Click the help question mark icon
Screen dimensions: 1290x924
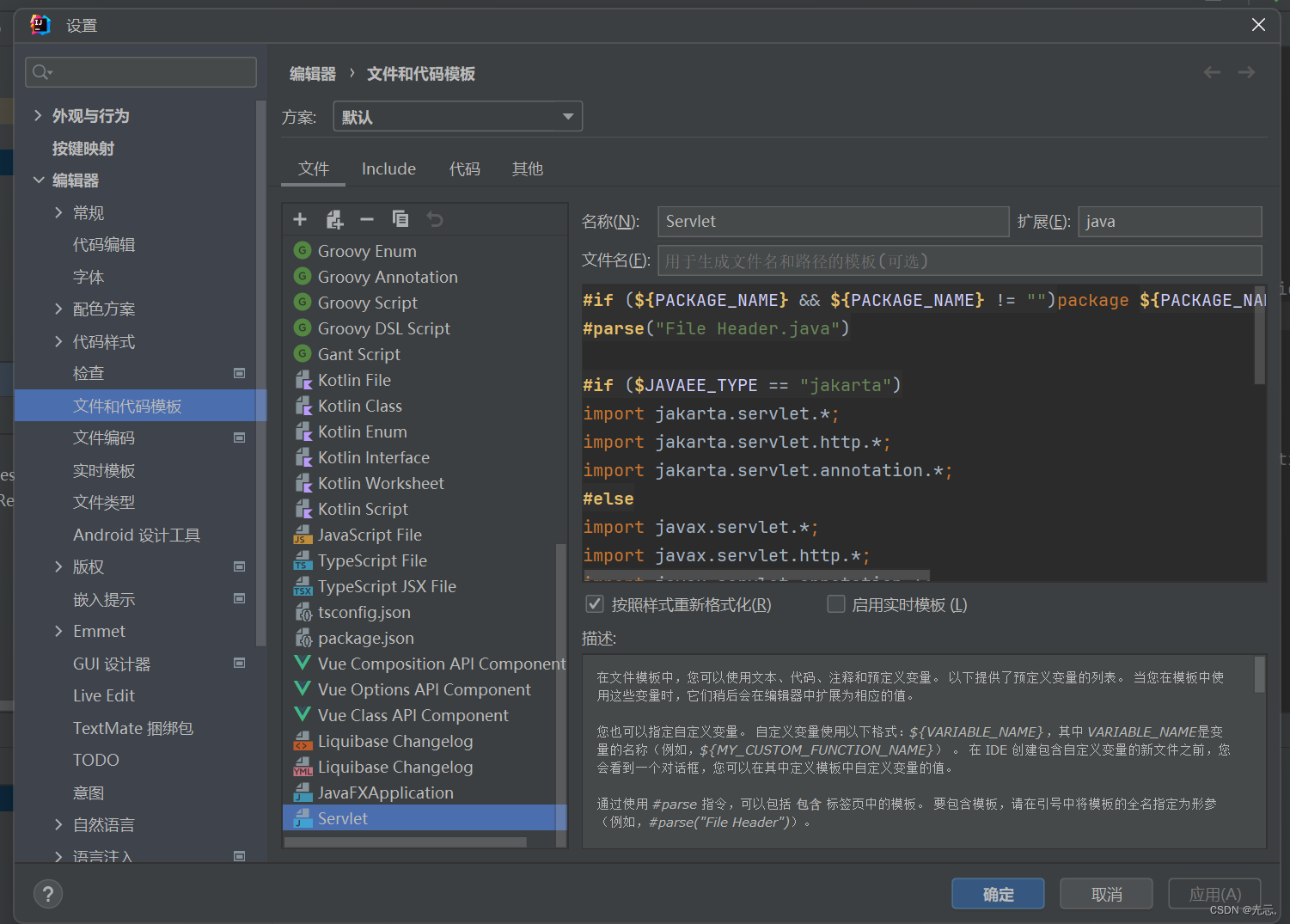(48, 894)
